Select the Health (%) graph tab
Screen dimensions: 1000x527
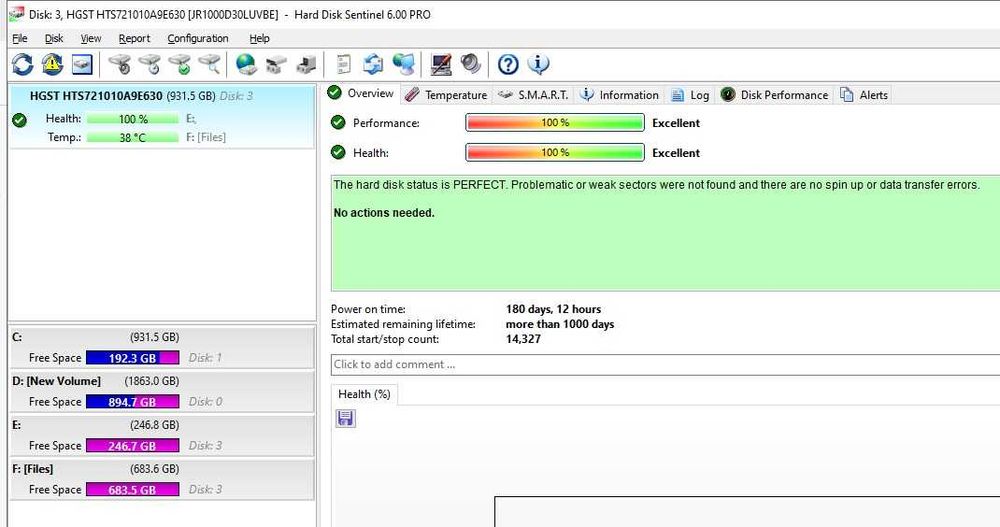pos(364,394)
